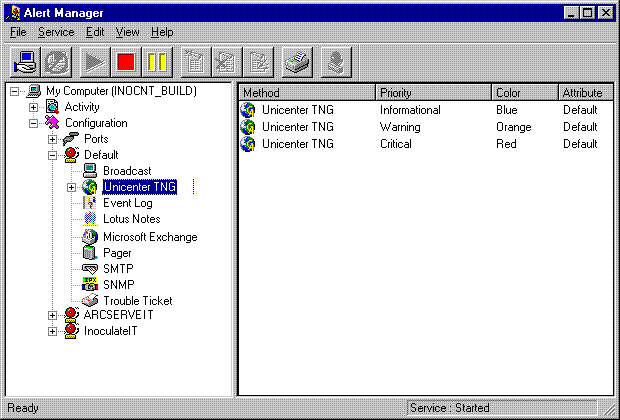Select Trouble Ticket in the tree

click(138, 301)
